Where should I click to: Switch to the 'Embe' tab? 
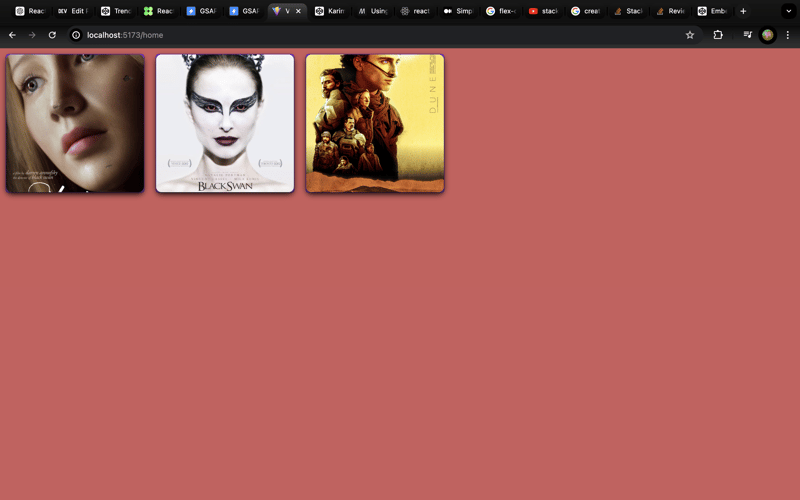713,11
